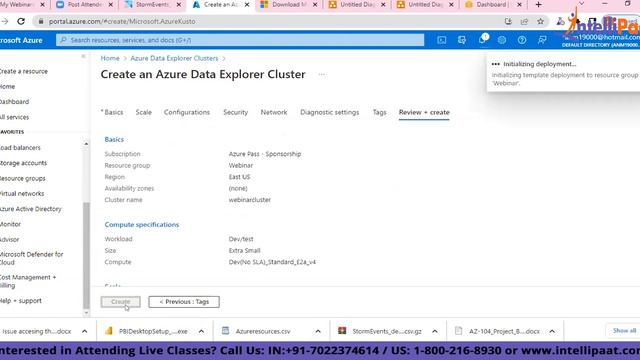Open a new browser tab
This screenshot has height=360, width=640.
coord(538,5)
